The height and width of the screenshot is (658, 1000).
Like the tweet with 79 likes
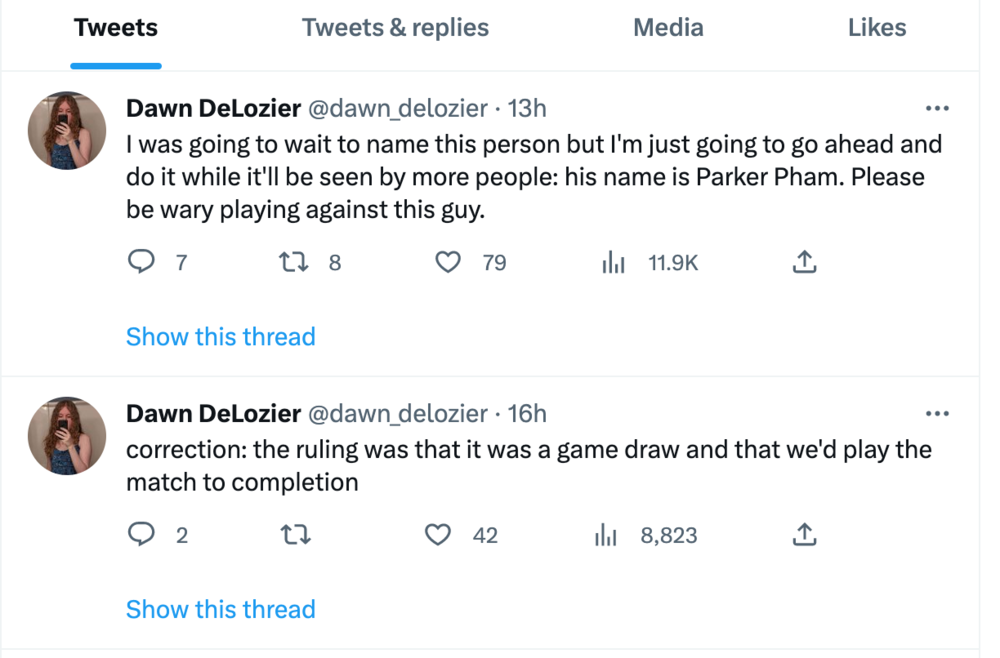coord(449,262)
